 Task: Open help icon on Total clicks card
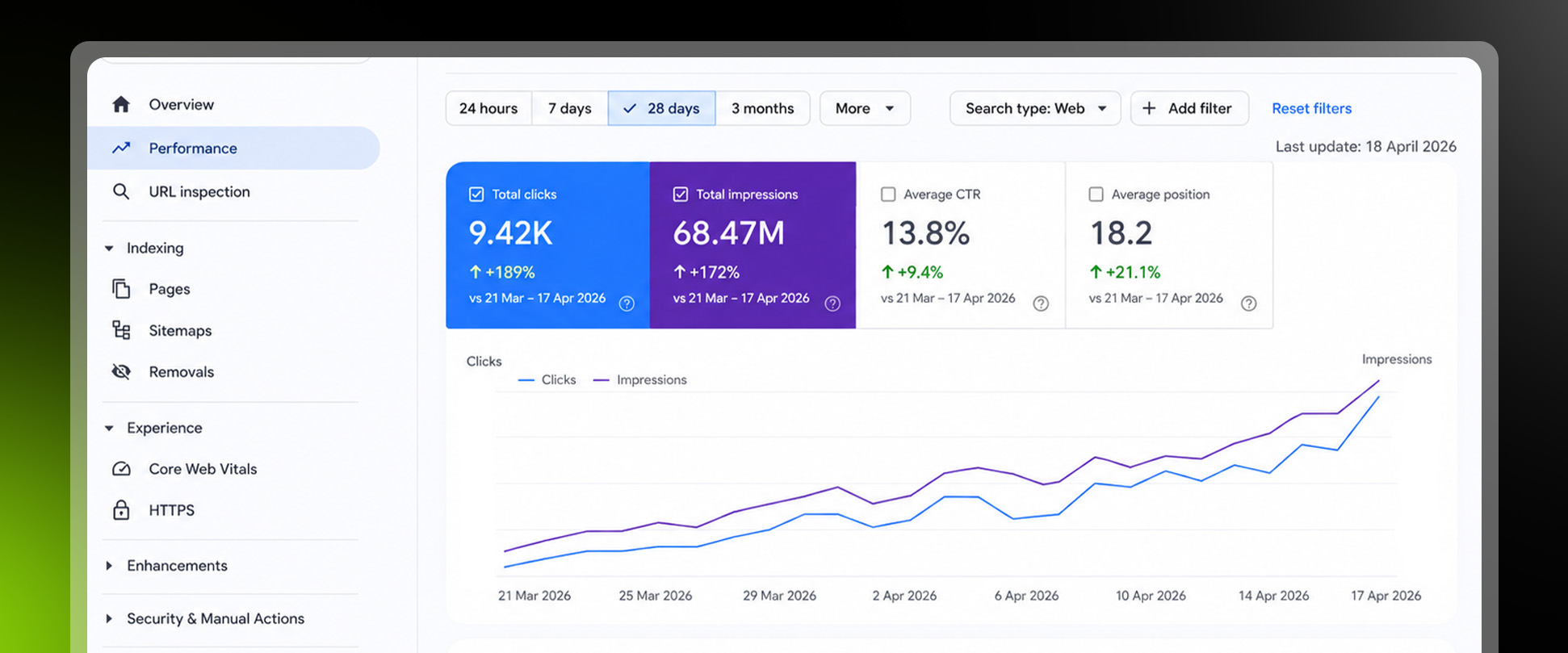tap(627, 303)
